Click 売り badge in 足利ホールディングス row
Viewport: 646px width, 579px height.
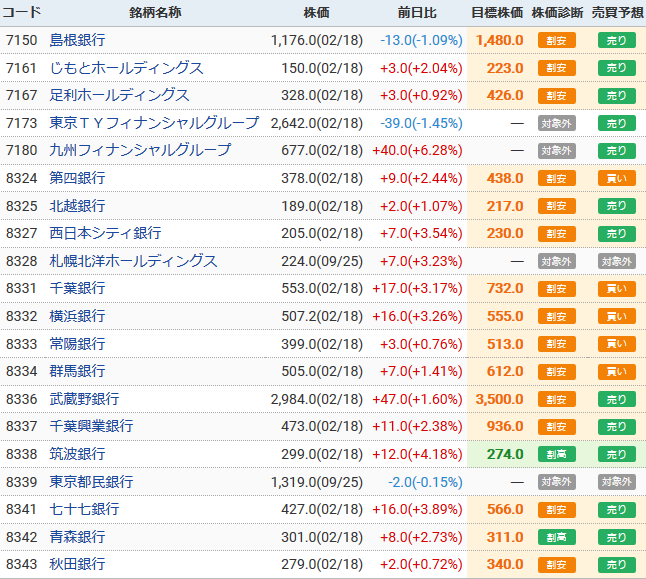coord(617,96)
